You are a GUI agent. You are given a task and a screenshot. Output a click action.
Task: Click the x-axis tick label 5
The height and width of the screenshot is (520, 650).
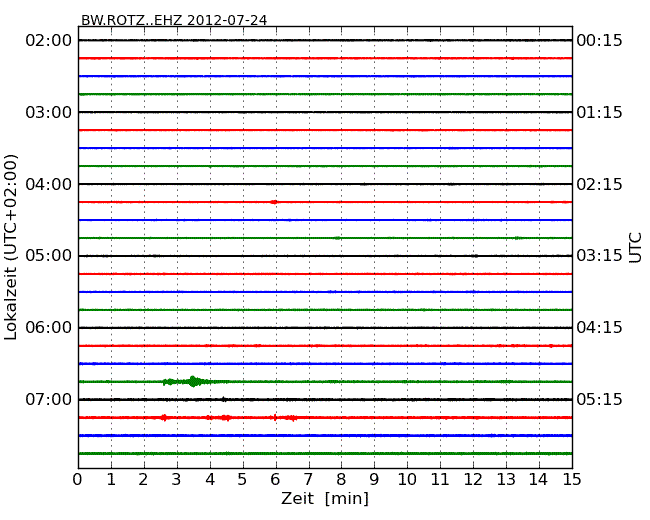point(243,480)
